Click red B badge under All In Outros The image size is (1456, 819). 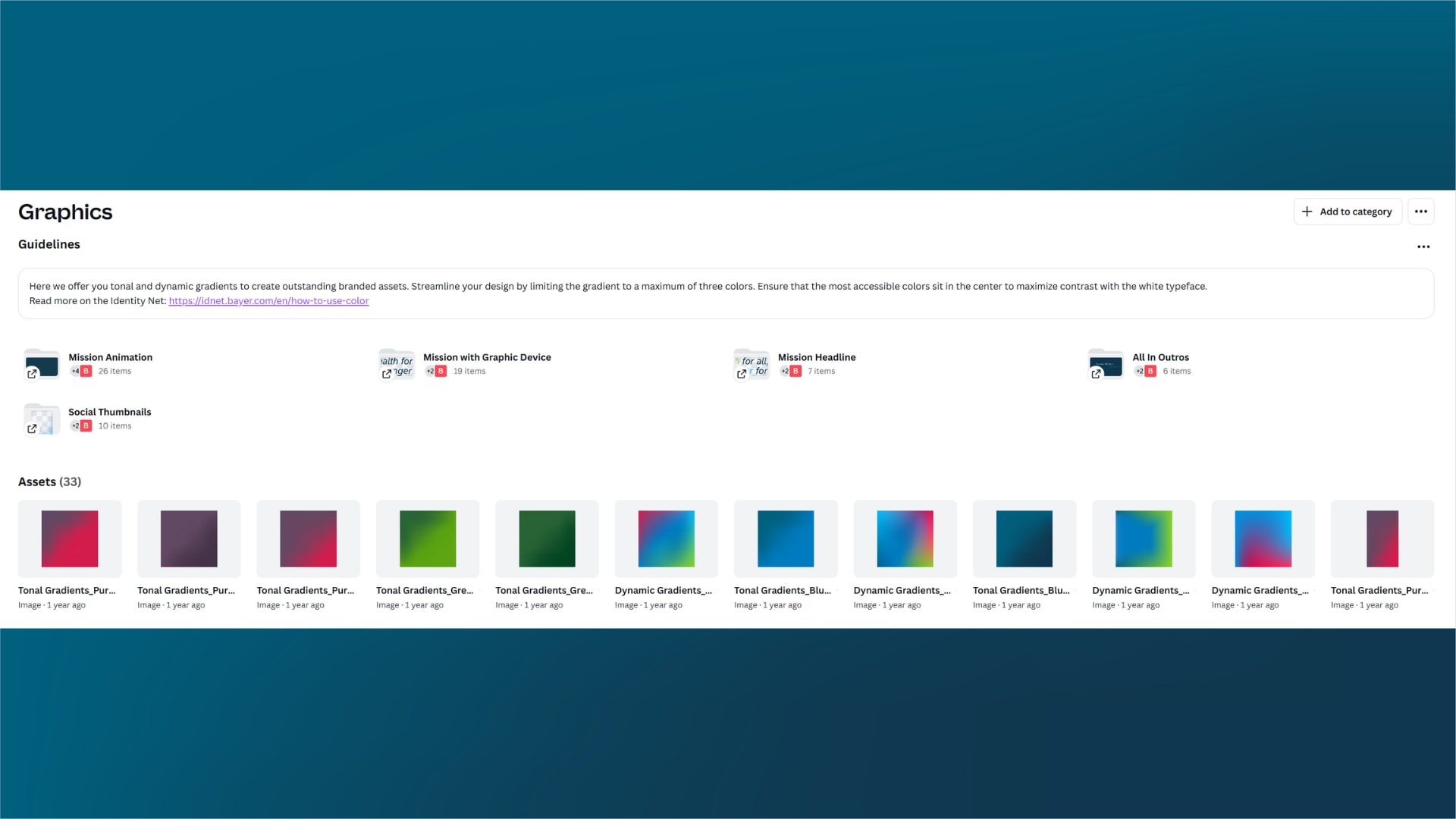(x=1150, y=372)
